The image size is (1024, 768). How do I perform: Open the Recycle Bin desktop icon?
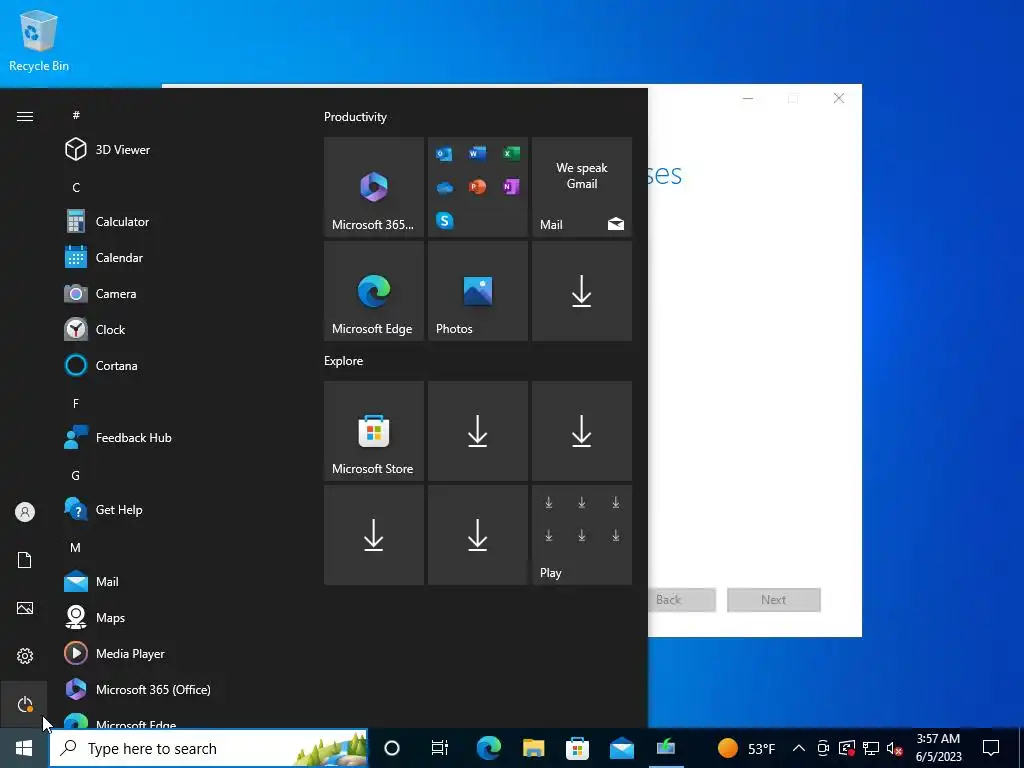click(x=39, y=40)
